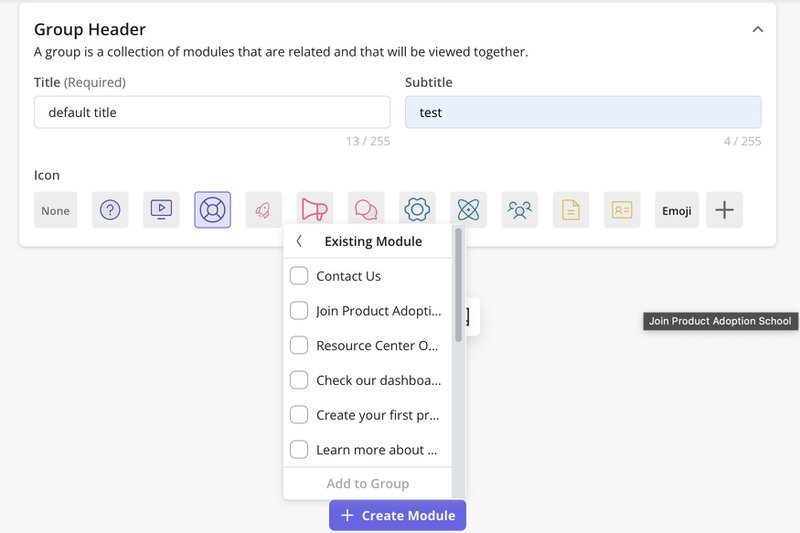Open the add custom icon plus button
Screen dimensions: 800x533
[x=725, y=210]
